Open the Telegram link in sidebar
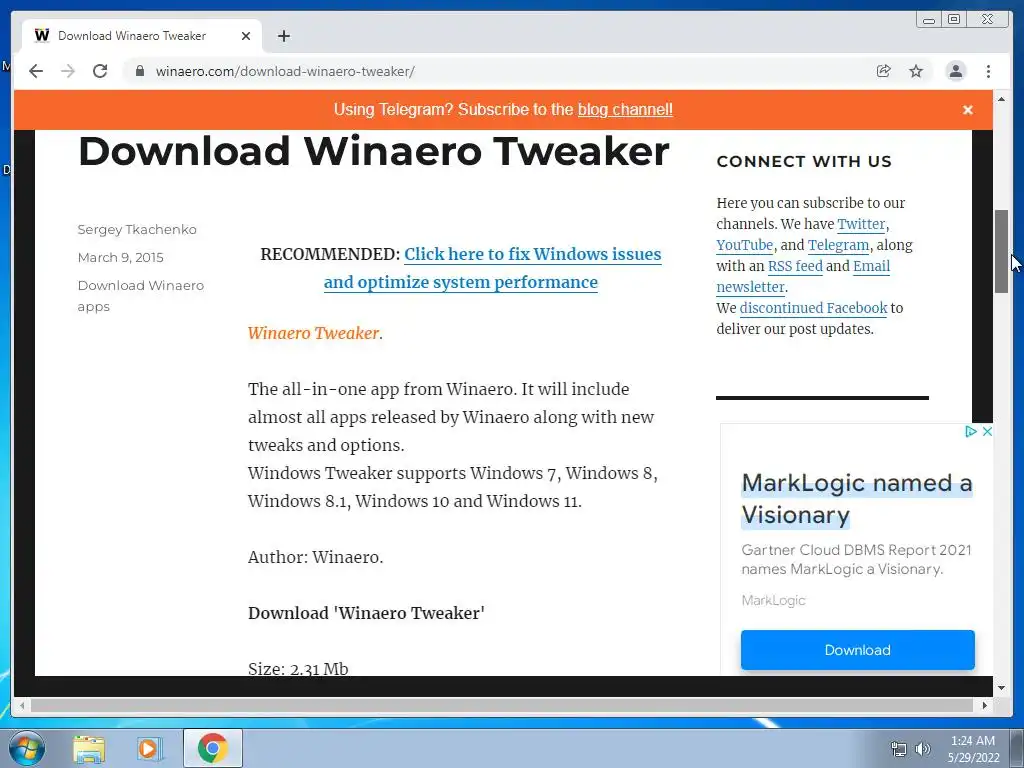Viewport: 1024px width, 768px height. 839,245
